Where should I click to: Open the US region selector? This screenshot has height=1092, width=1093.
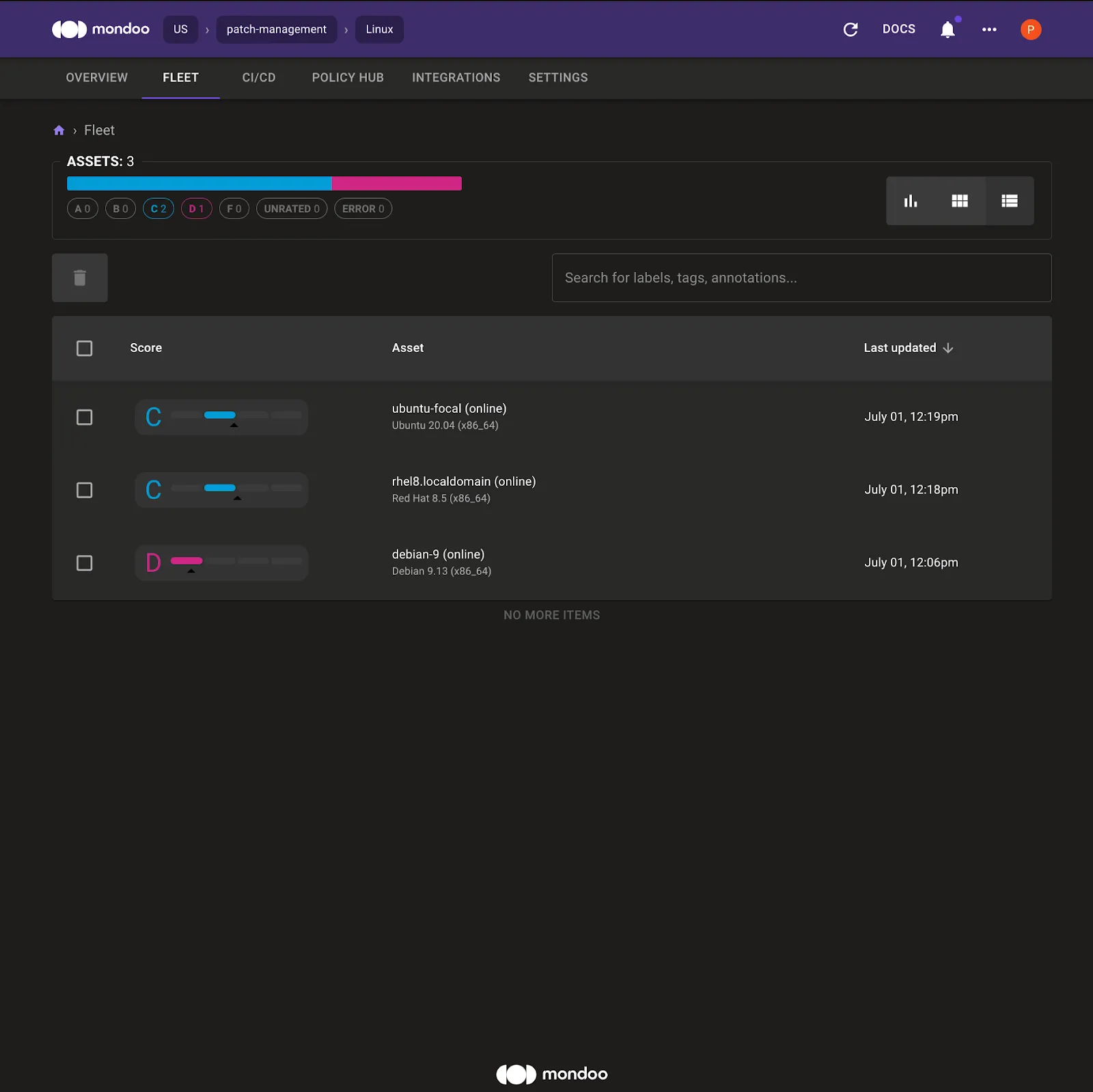click(180, 29)
